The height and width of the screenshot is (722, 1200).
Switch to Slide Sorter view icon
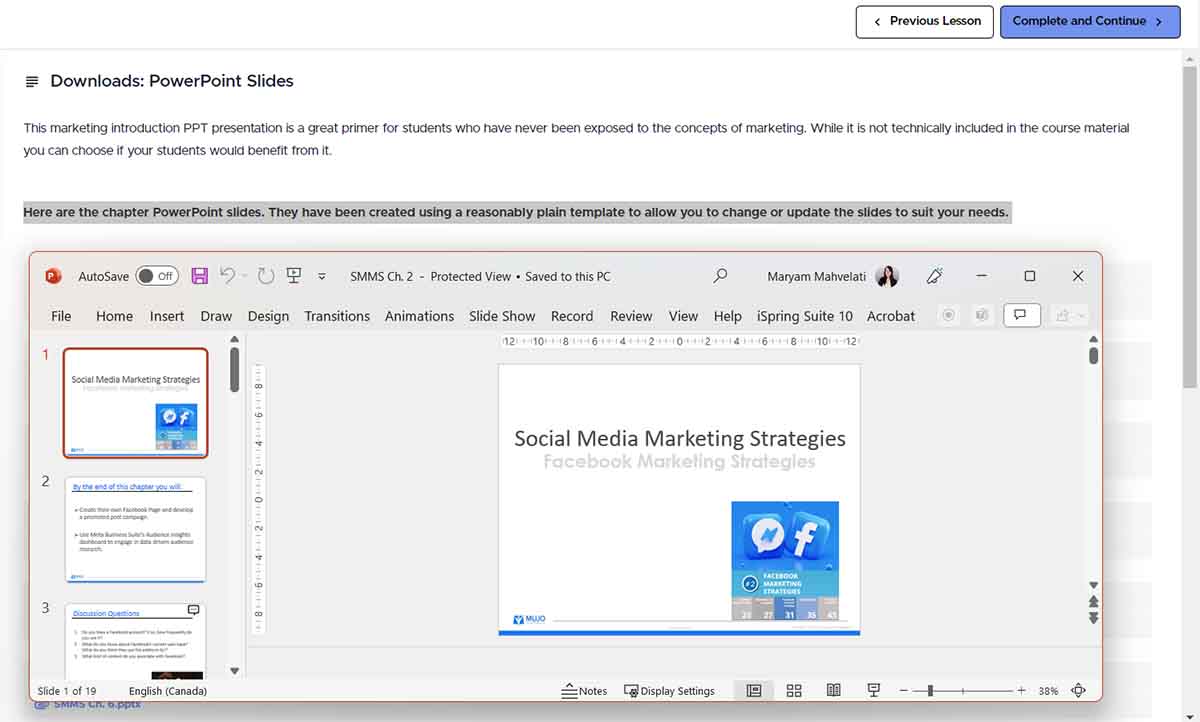point(794,690)
